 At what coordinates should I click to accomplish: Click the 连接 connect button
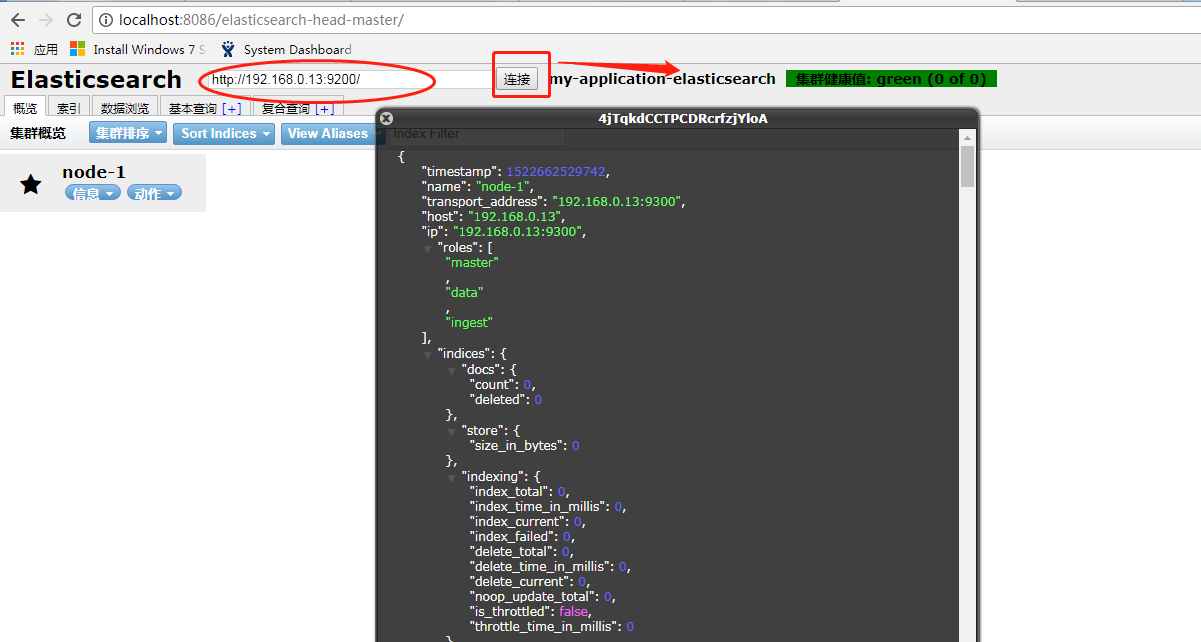click(517, 79)
